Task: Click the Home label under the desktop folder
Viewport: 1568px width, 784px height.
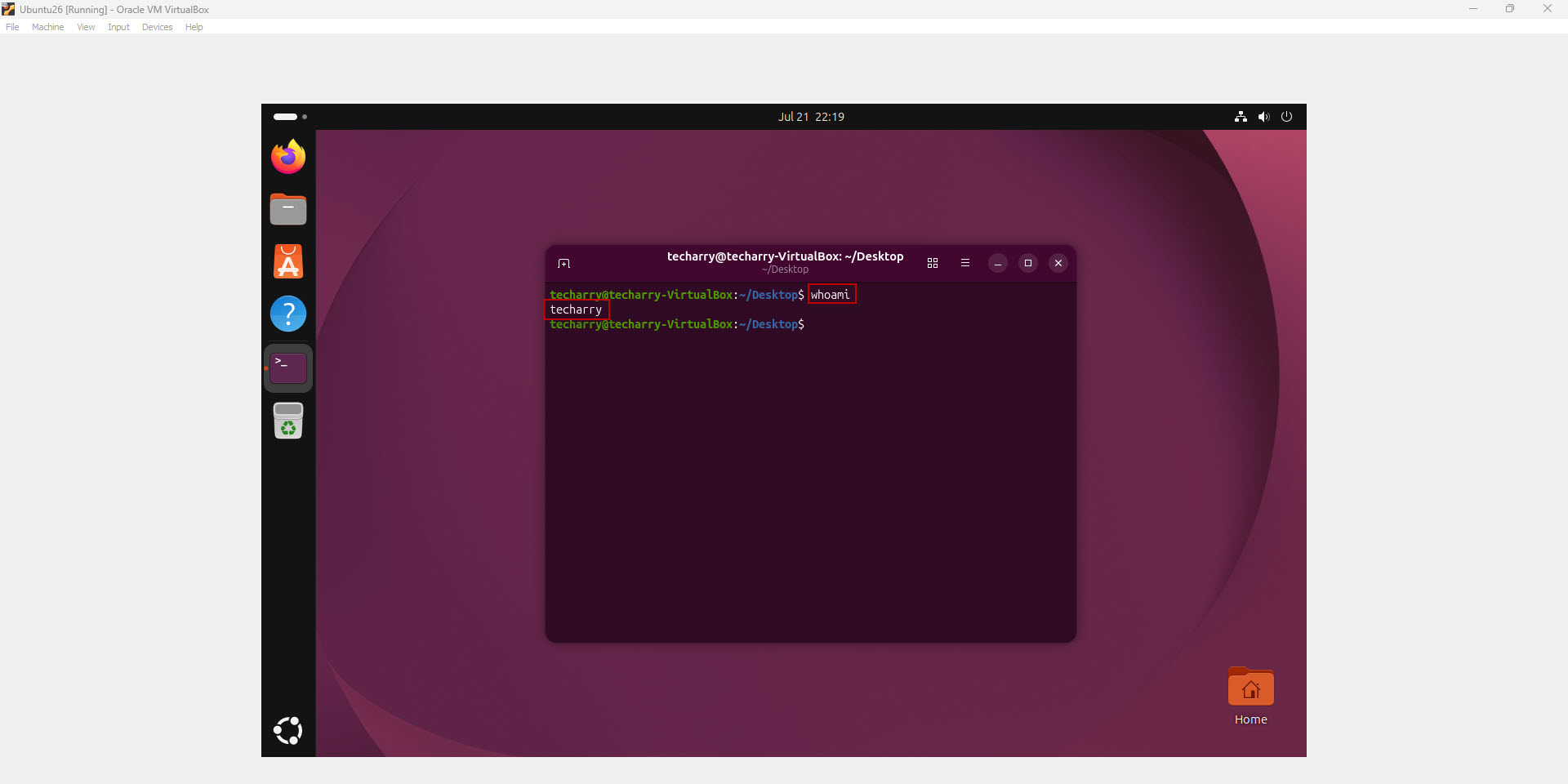Action: tap(1250, 719)
